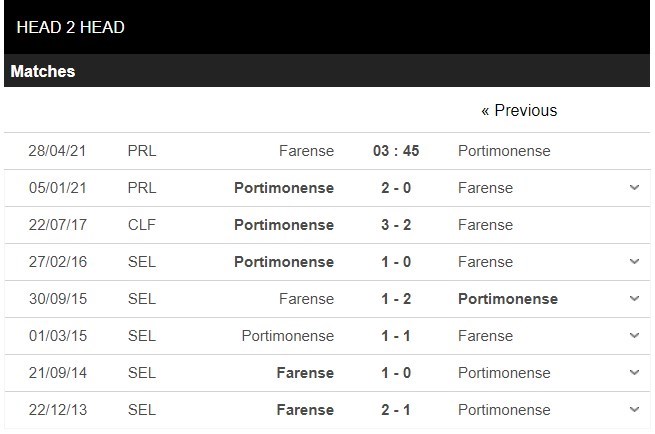Image resolution: width=655 pixels, height=434 pixels.
Task: Select away team Portimonense in 21/09/14 row
Action: tap(504, 373)
